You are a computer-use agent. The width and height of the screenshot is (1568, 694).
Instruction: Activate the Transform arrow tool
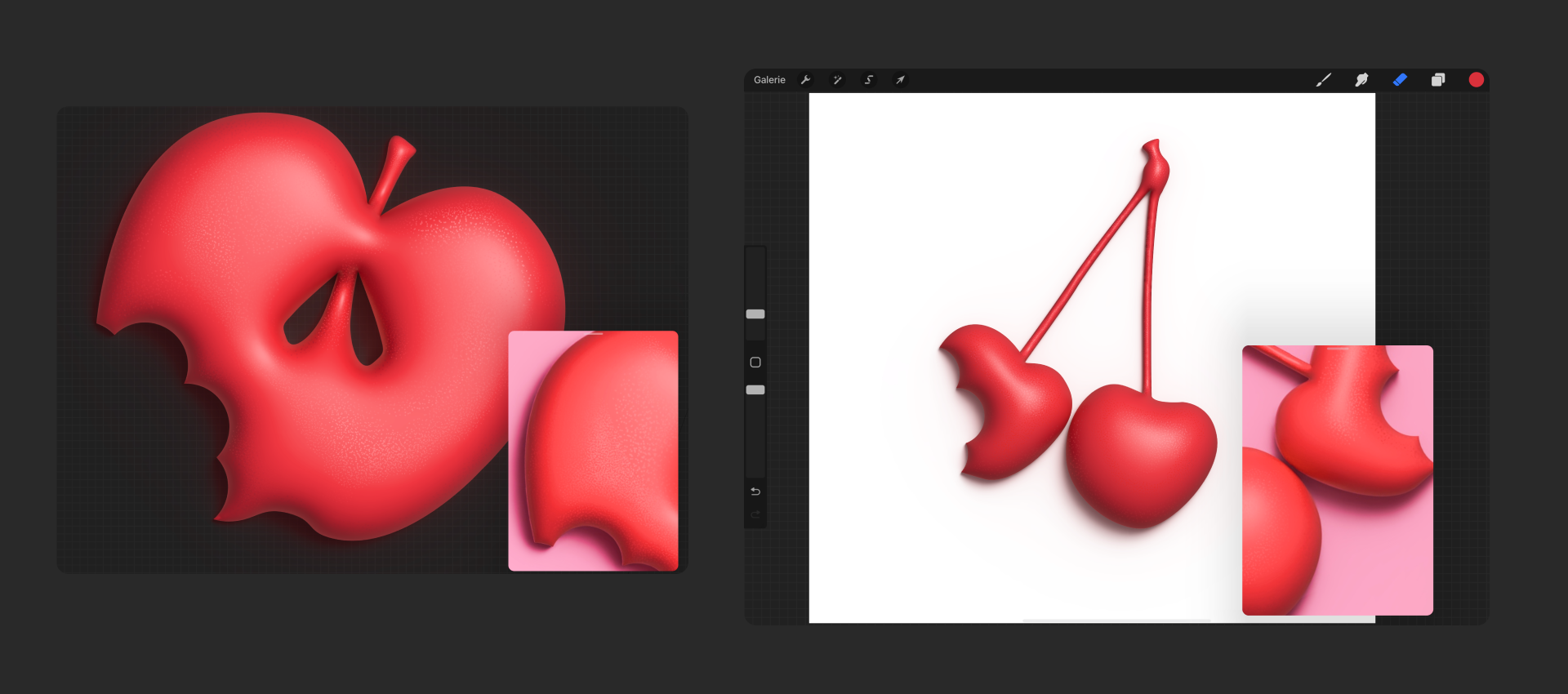click(x=900, y=80)
